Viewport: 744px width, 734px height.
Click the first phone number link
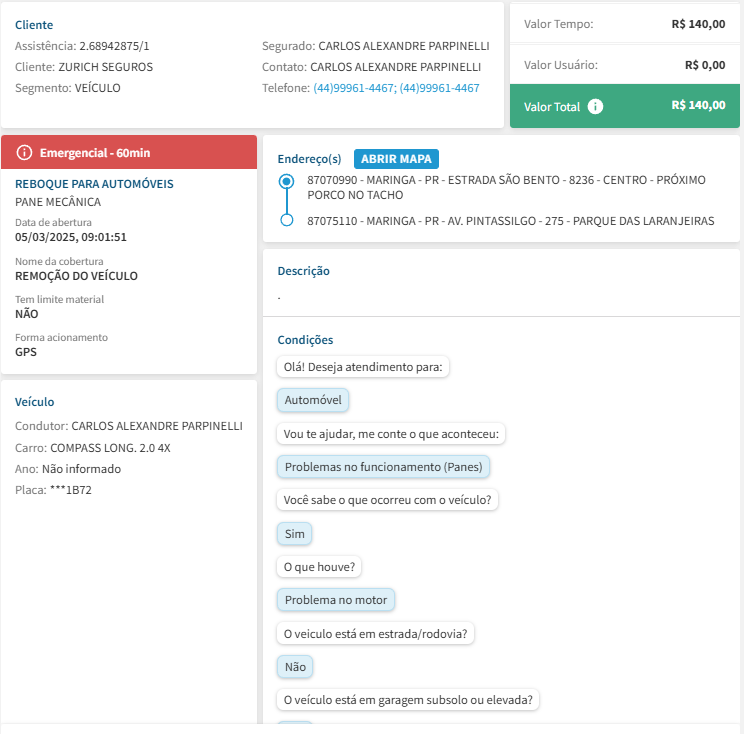point(354,88)
